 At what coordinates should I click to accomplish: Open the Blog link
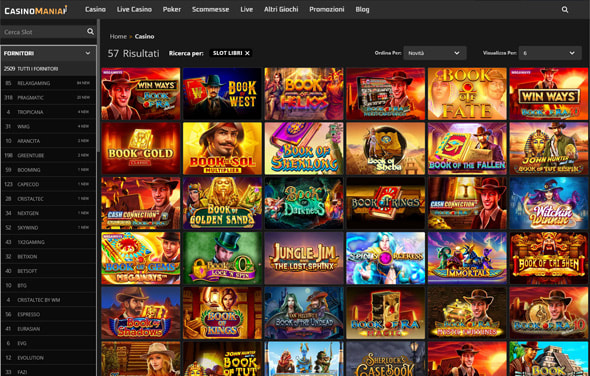click(362, 9)
